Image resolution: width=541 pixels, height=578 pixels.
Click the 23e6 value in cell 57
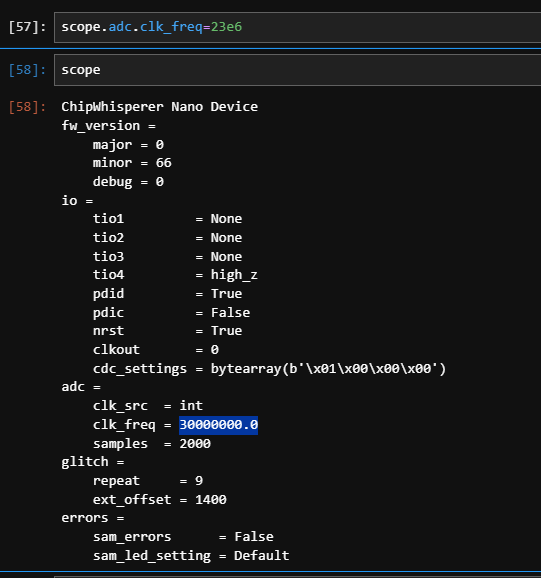(226, 27)
